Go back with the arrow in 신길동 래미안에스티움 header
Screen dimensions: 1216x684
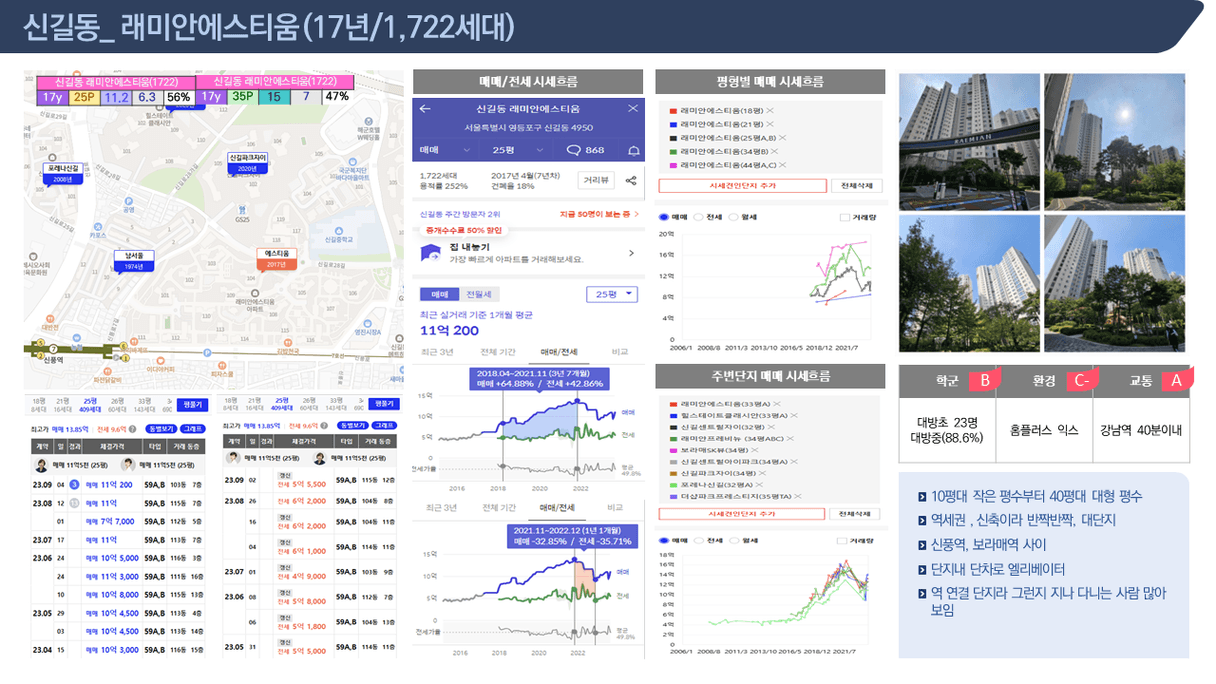(425, 108)
